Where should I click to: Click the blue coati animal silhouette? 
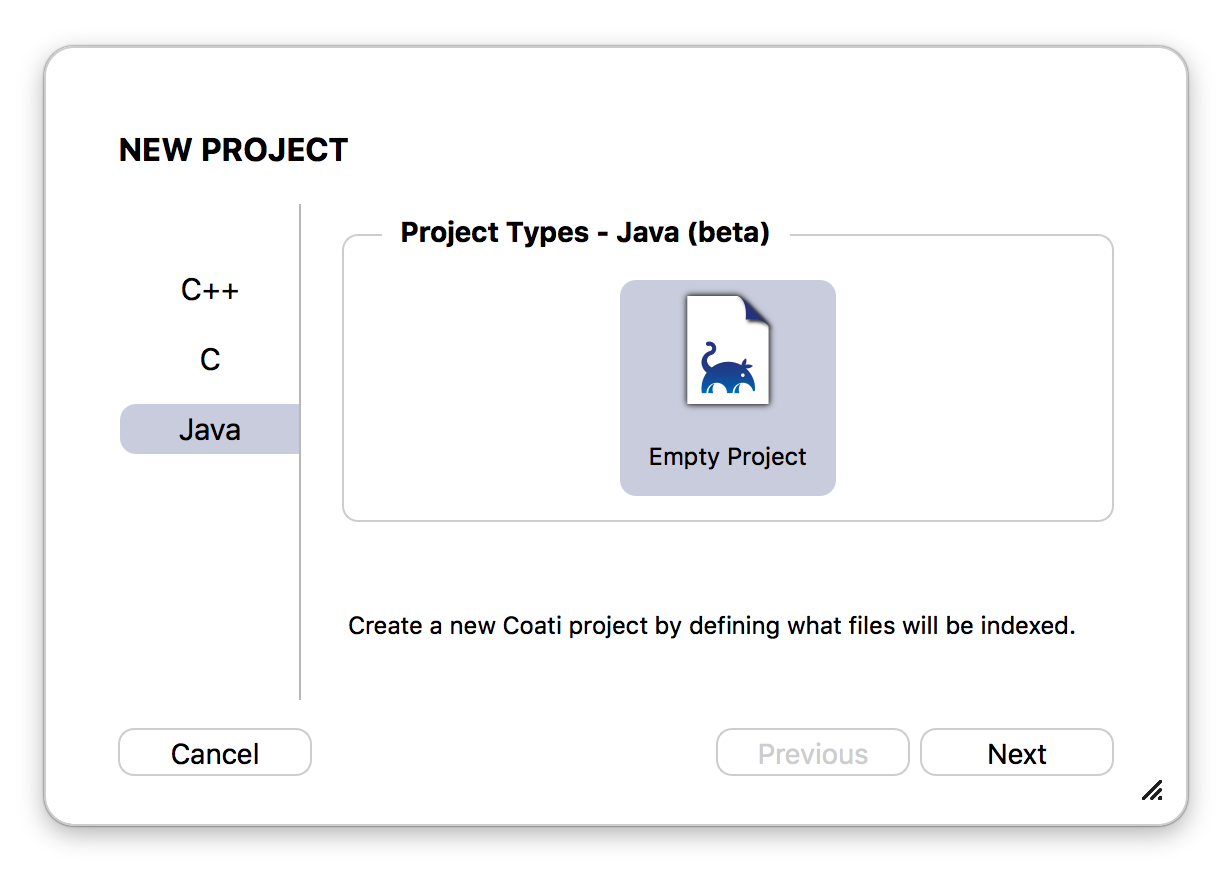click(x=727, y=368)
